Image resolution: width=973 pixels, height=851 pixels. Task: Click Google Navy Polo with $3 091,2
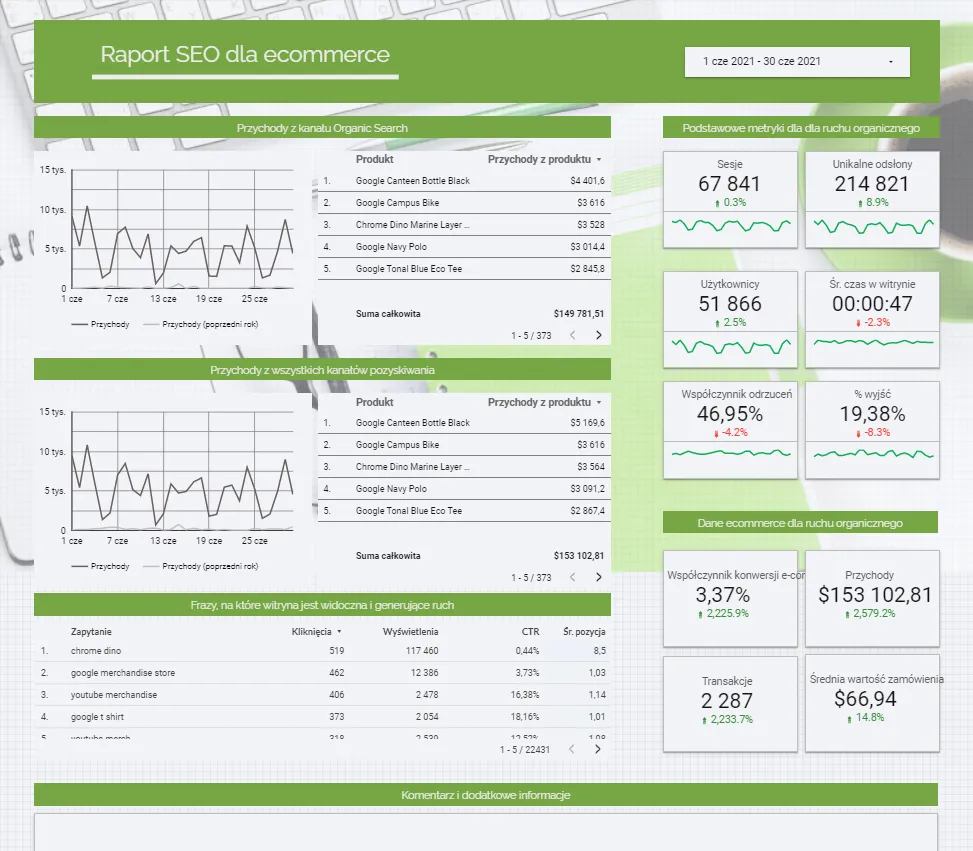(x=464, y=489)
